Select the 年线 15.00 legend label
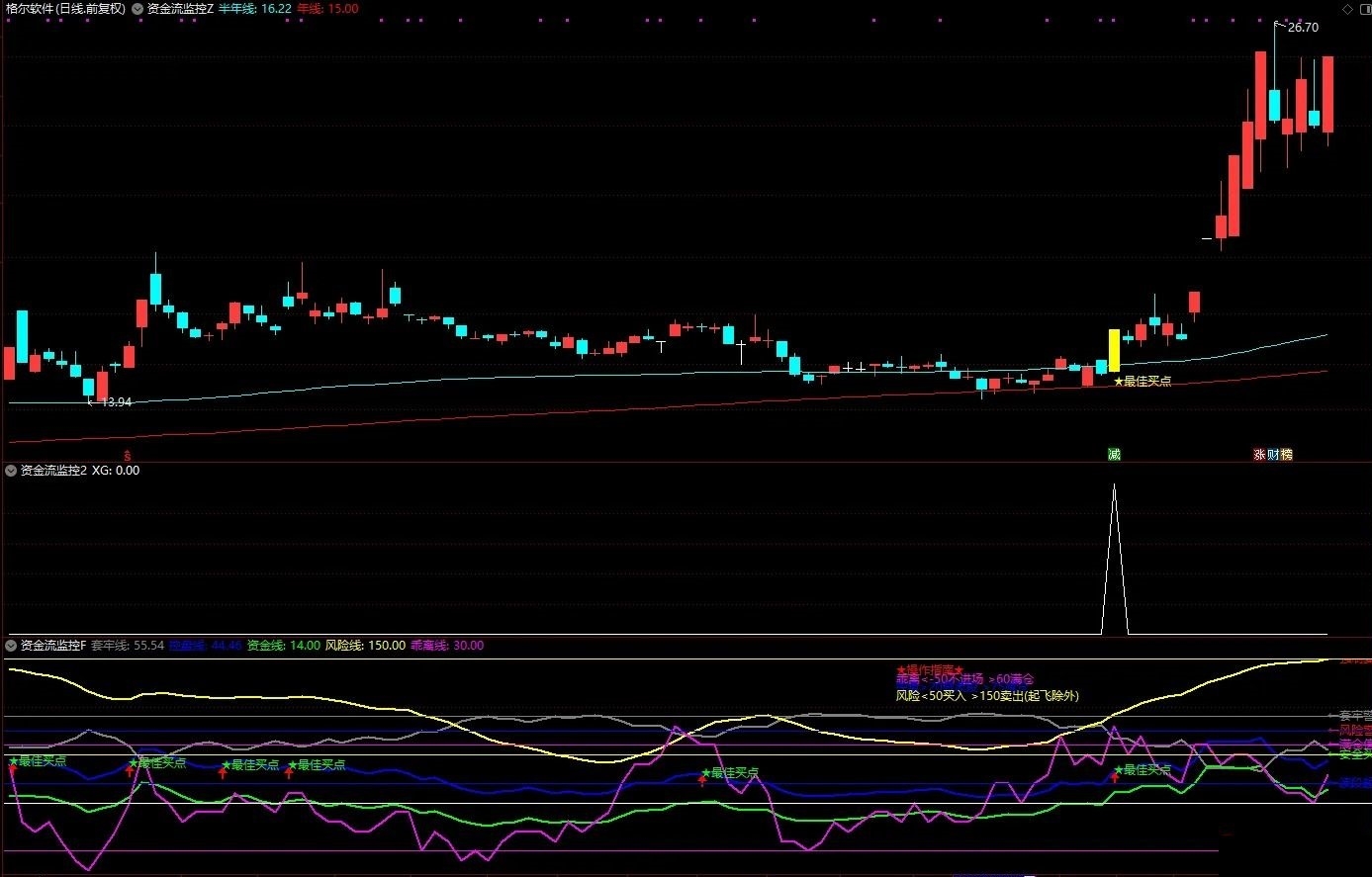The width and height of the screenshot is (1372, 877). pyautogui.click(x=327, y=9)
